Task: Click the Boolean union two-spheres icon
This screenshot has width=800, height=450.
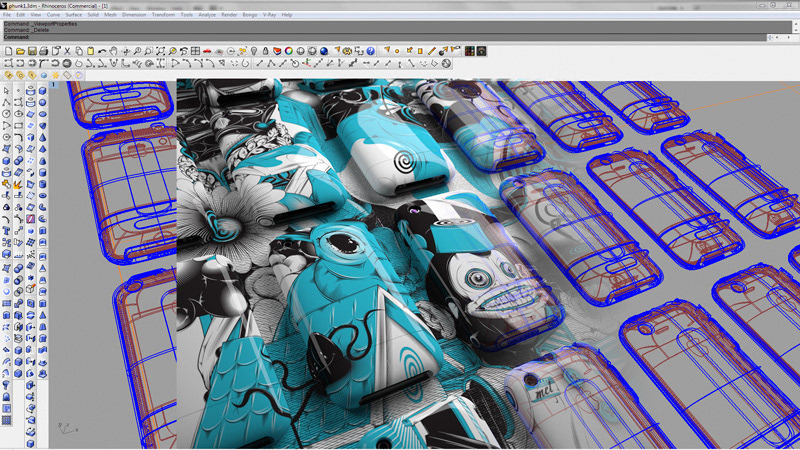Action: pos(18,161)
